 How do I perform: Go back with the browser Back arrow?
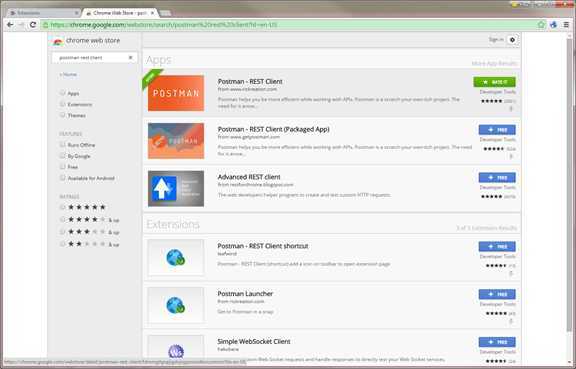click(x=10, y=25)
